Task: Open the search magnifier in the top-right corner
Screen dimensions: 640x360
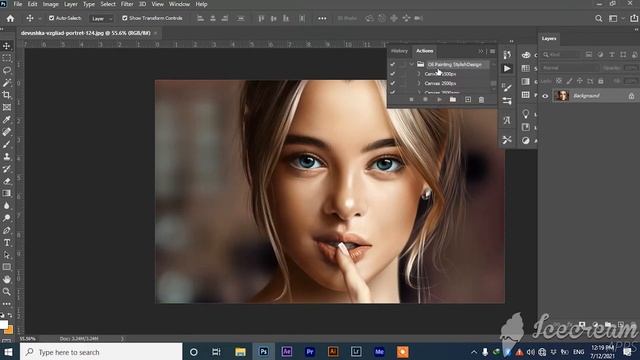Action: click(598, 18)
